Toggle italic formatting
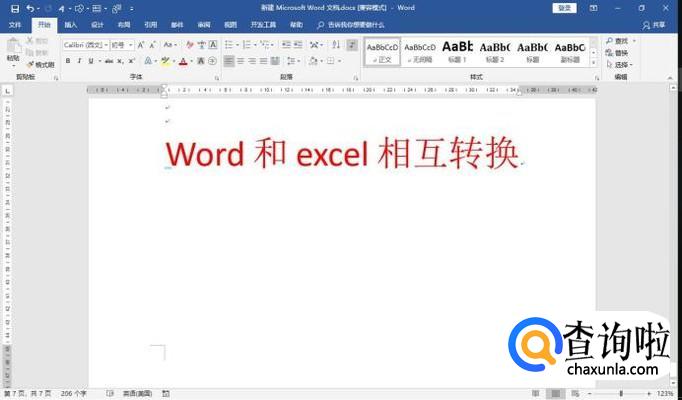Image resolution: width=682 pixels, height=400 pixels. (x=79, y=61)
